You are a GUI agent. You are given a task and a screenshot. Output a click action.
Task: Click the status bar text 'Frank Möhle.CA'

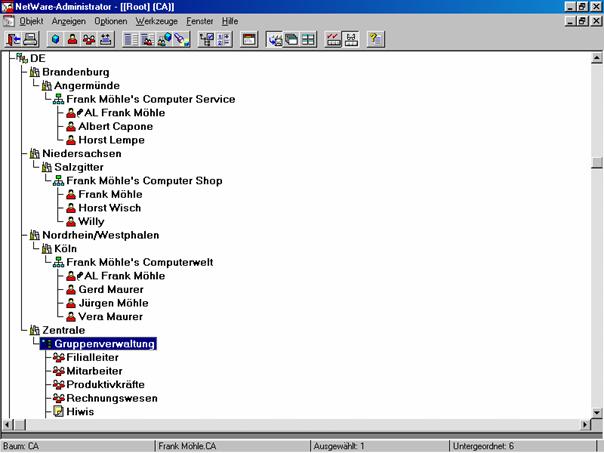[x=187, y=446]
